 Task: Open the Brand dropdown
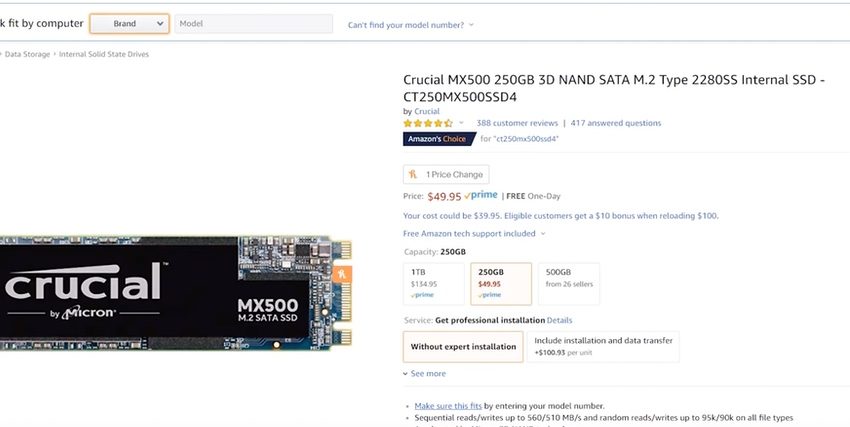point(129,24)
